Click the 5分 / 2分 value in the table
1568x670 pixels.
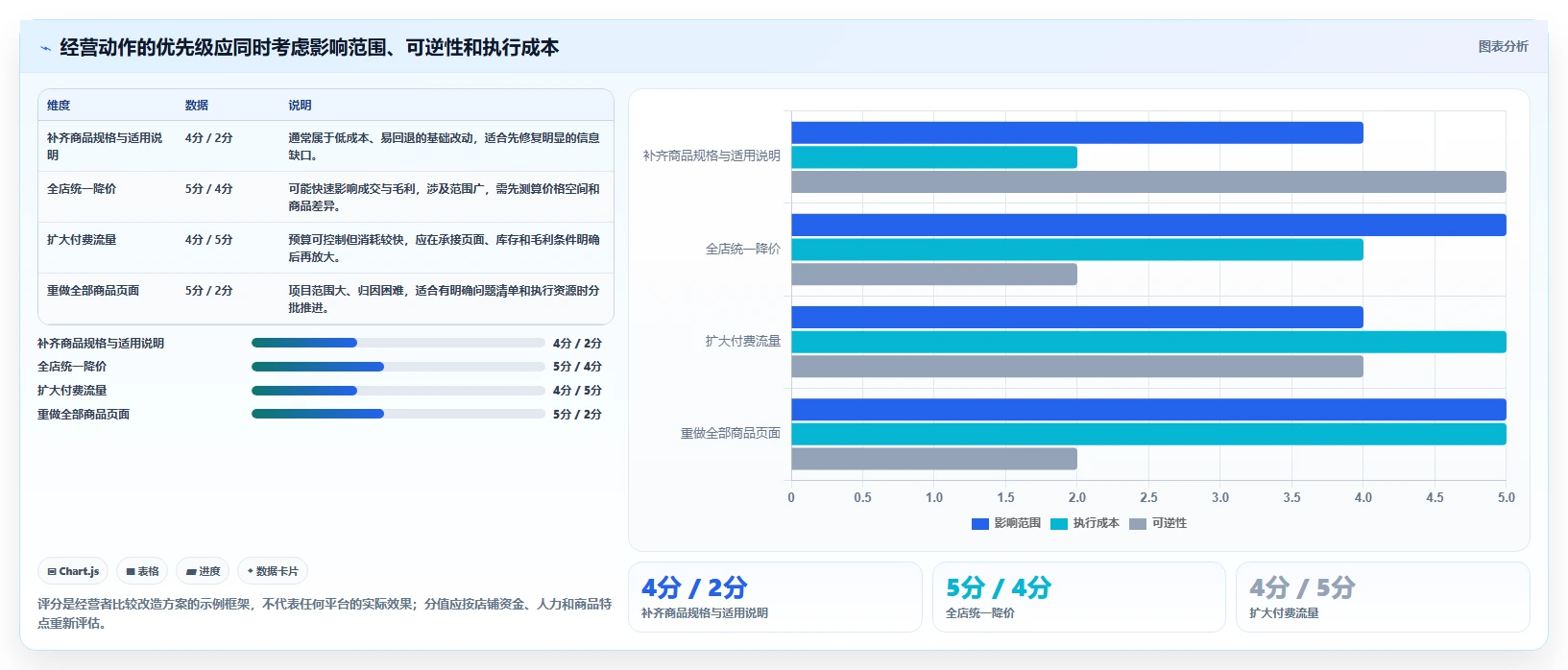(209, 291)
